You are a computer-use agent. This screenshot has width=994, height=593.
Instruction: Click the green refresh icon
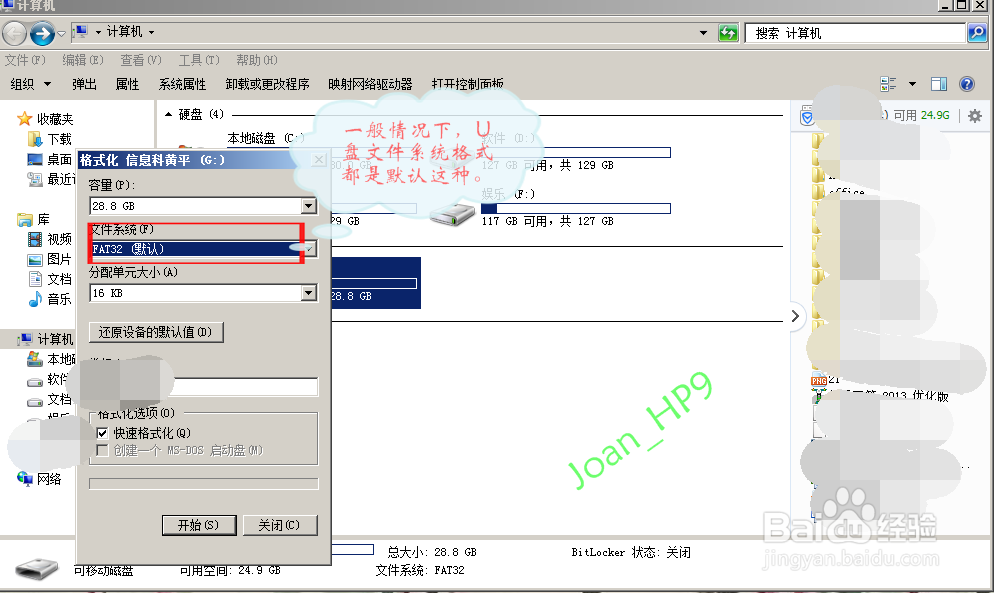click(x=728, y=32)
